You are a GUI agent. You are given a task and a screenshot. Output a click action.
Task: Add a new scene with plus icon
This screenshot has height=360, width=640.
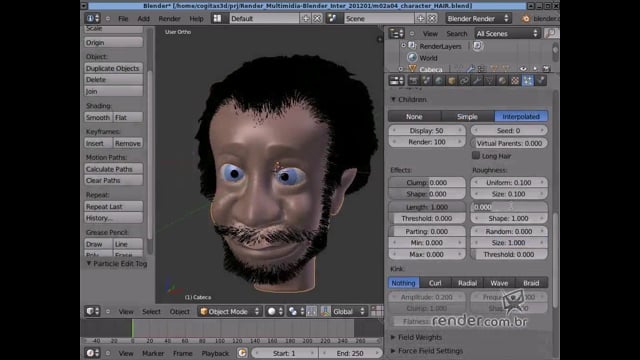pyautogui.click(x=420, y=18)
